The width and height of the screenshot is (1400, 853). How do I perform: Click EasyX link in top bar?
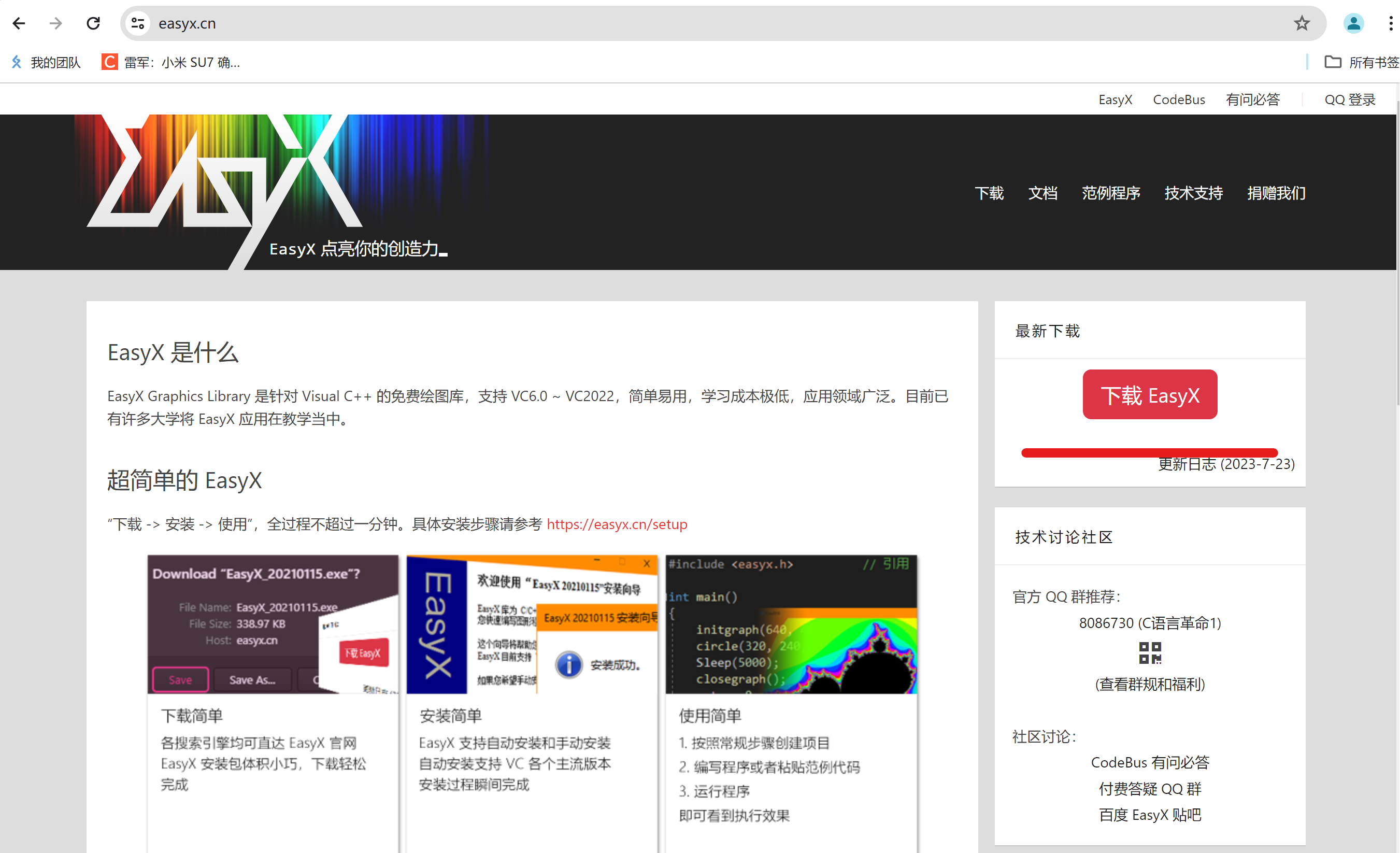tap(1116, 99)
